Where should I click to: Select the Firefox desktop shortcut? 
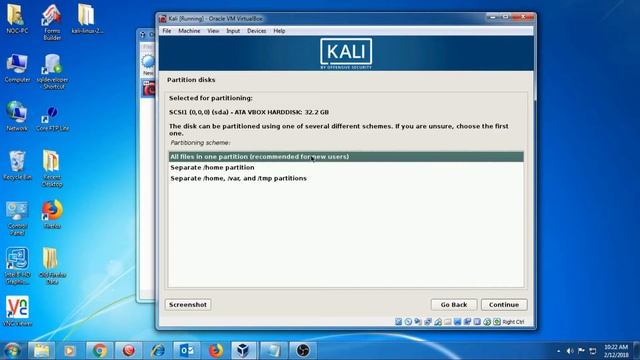pos(52,214)
